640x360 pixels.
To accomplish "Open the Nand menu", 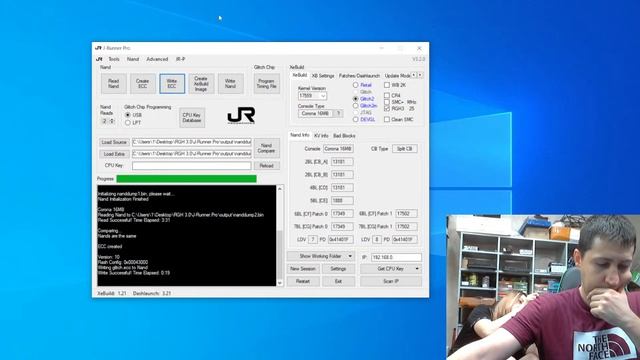I will (133, 59).
